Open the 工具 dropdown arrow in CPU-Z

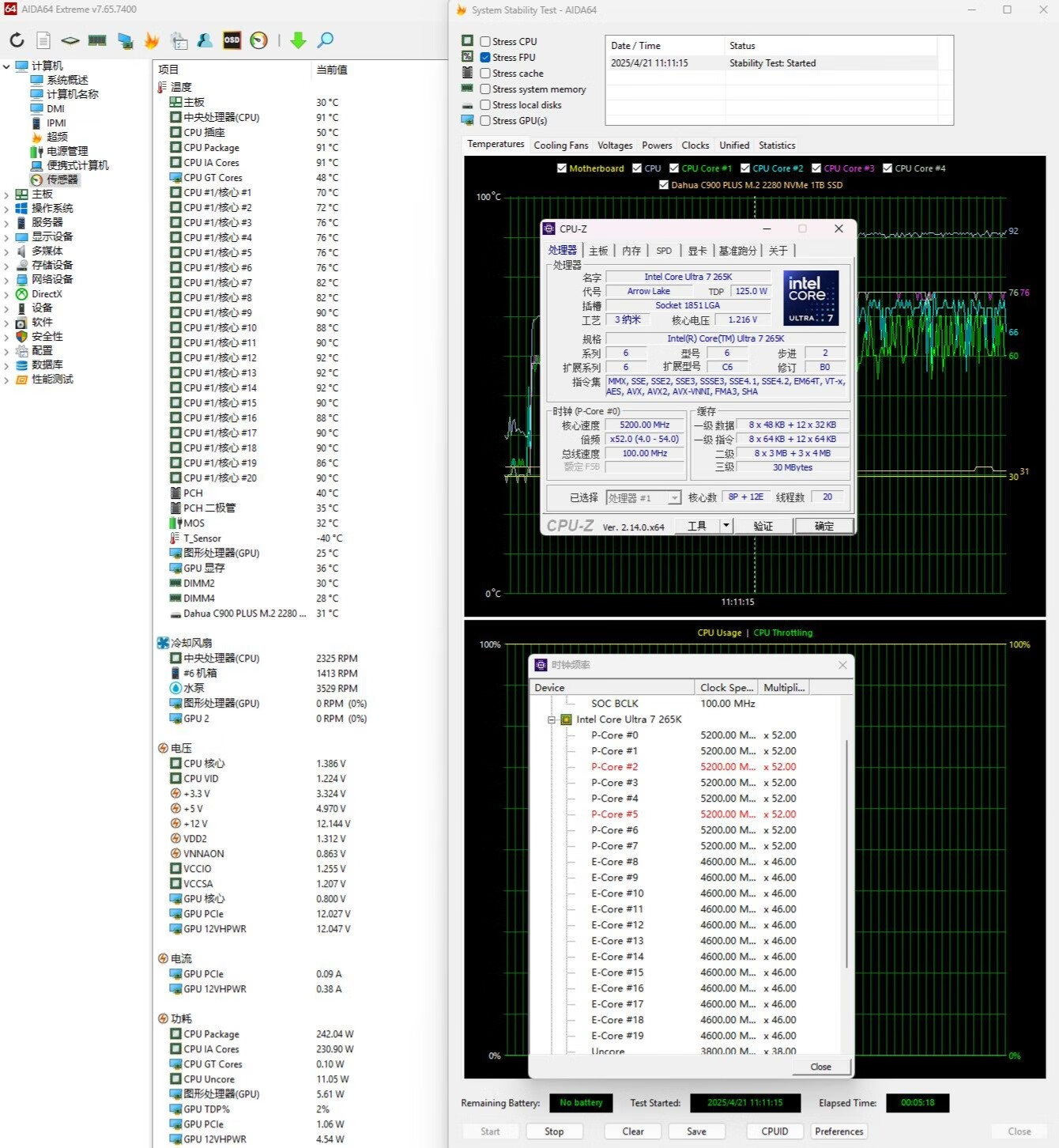pyautogui.click(x=725, y=525)
